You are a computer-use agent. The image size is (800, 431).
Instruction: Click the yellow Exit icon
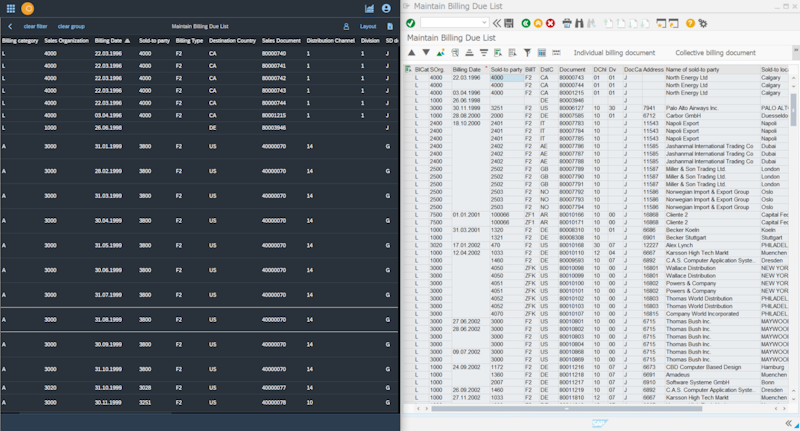[538, 23]
